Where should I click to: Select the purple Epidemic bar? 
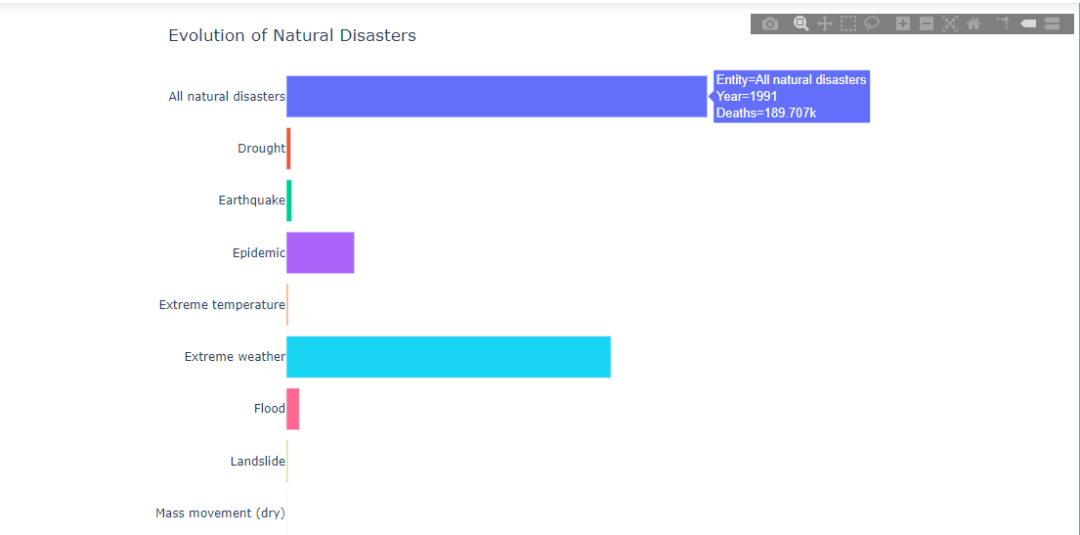click(x=320, y=253)
